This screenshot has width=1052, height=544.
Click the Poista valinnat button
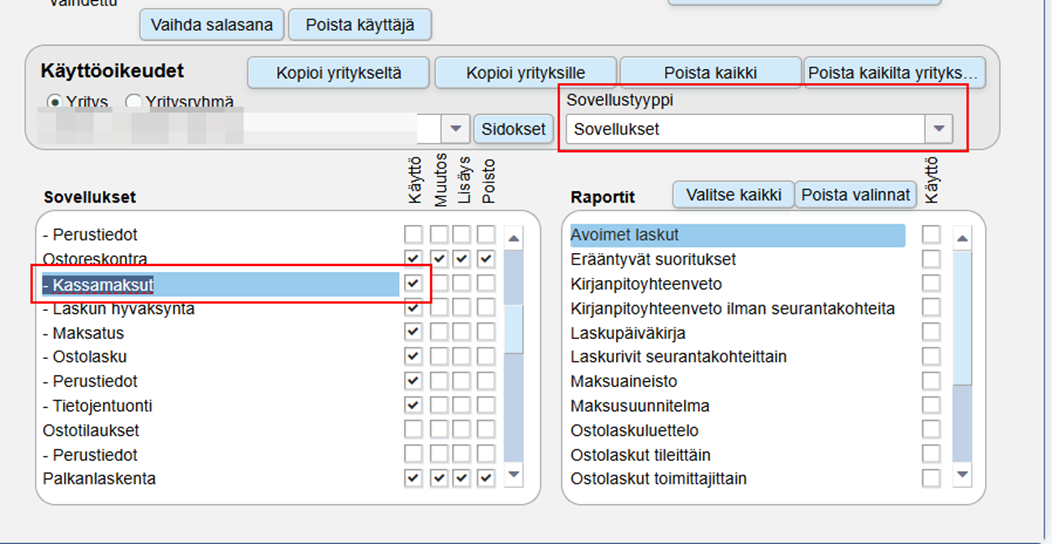coord(856,195)
